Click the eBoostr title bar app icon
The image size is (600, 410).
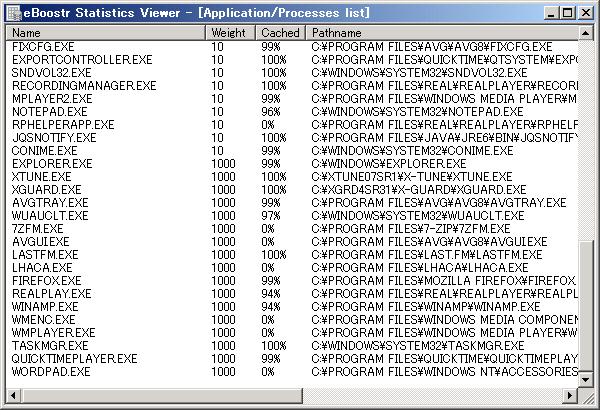click(x=15, y=13)
